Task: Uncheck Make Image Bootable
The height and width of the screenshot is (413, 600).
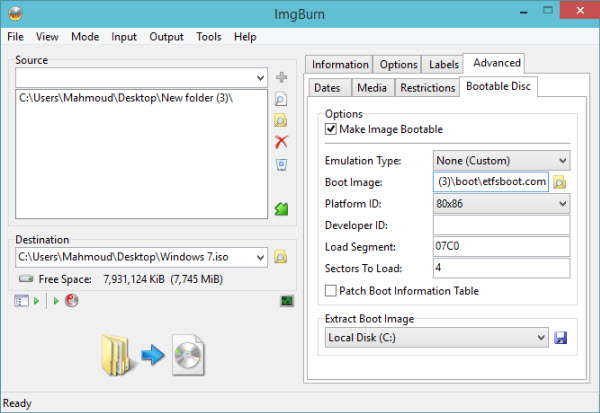Action: [x=331, y=129]
